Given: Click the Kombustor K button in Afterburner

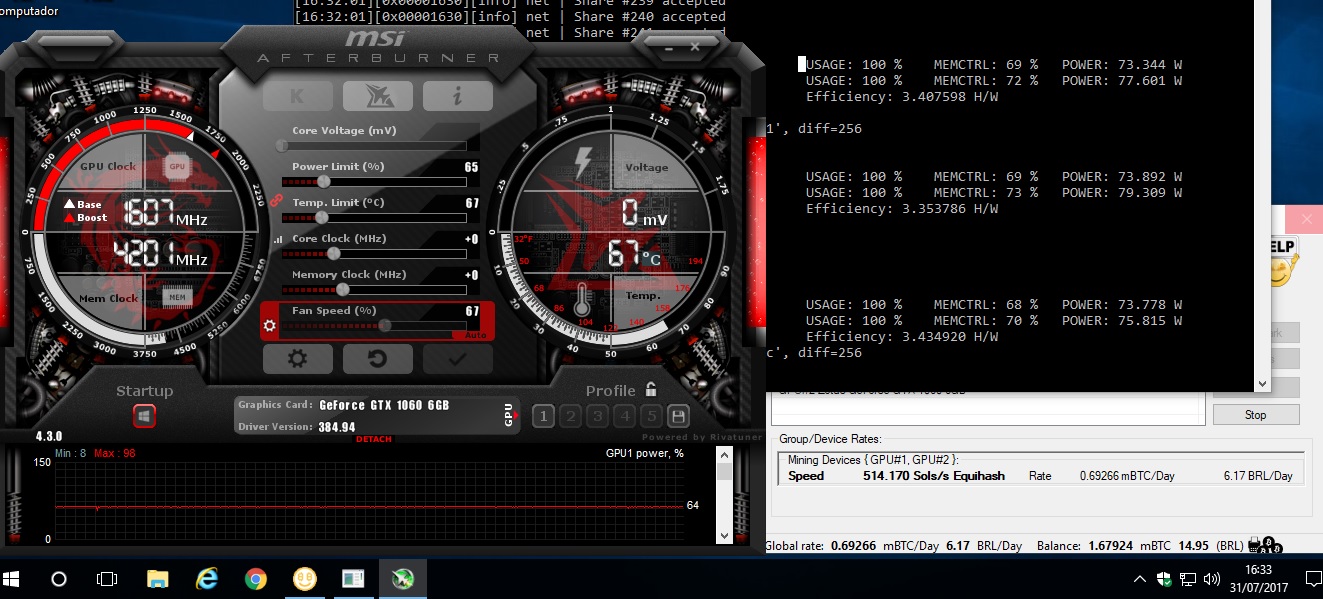Looking at the screenshot, I should pos(297,96).
